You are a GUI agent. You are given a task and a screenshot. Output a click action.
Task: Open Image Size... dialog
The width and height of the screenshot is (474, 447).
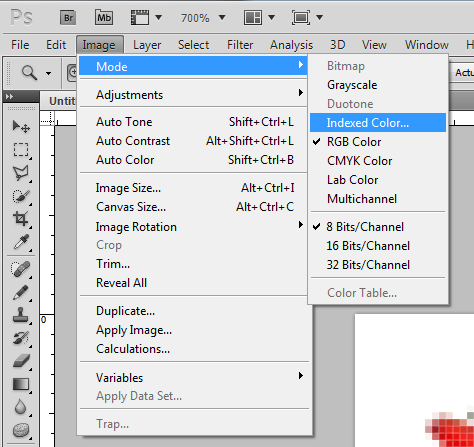click(193, 188)
